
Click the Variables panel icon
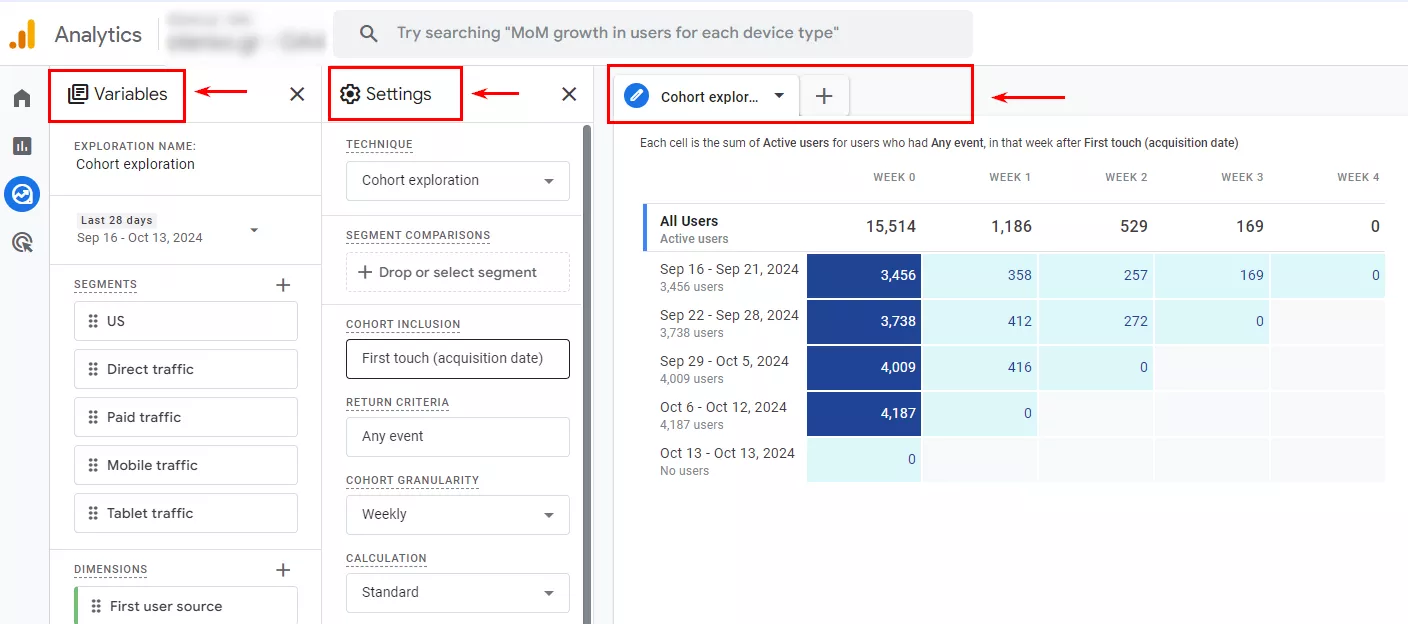78,94
